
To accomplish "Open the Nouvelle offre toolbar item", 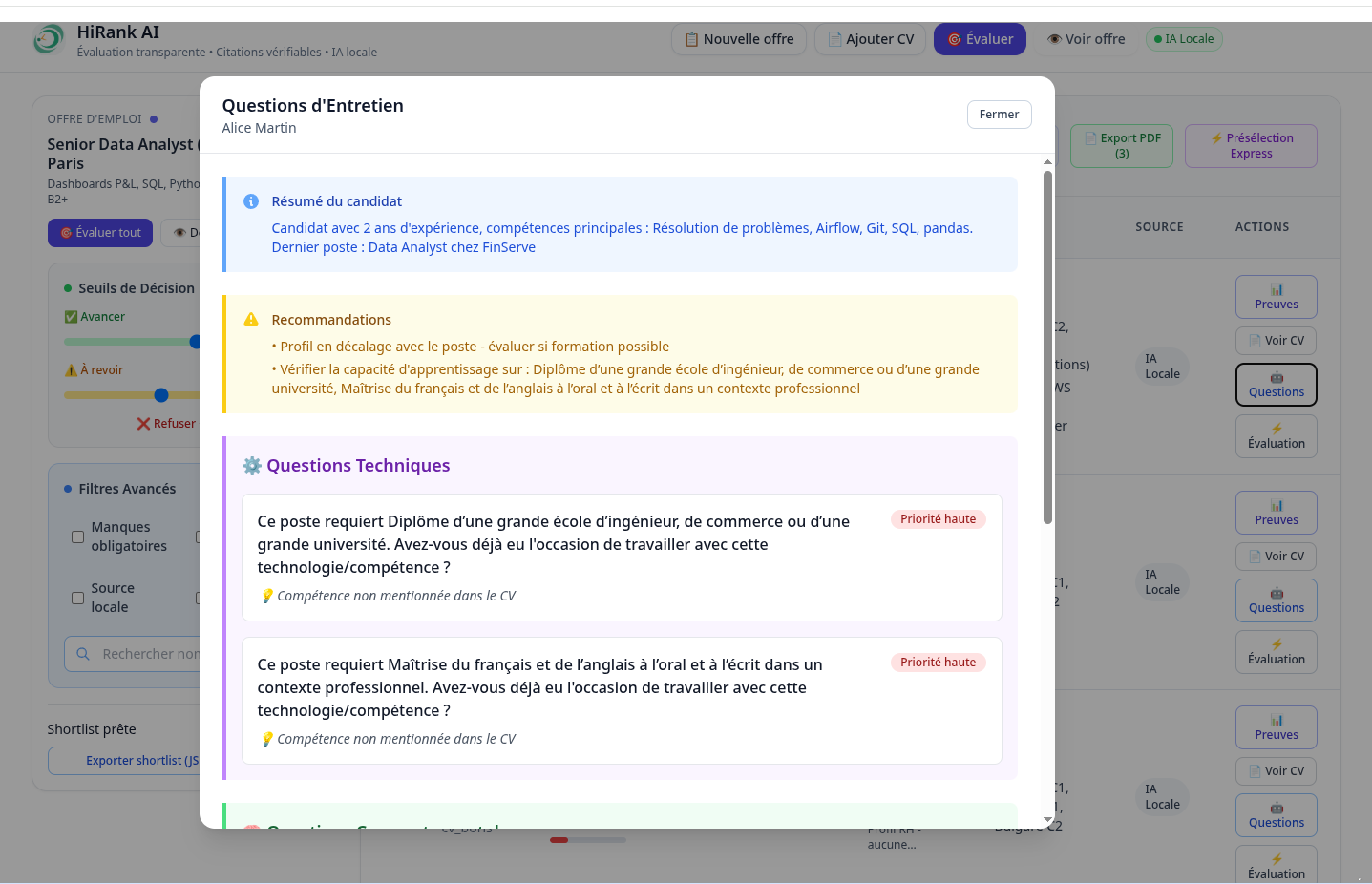I will (x=739, y=39).
